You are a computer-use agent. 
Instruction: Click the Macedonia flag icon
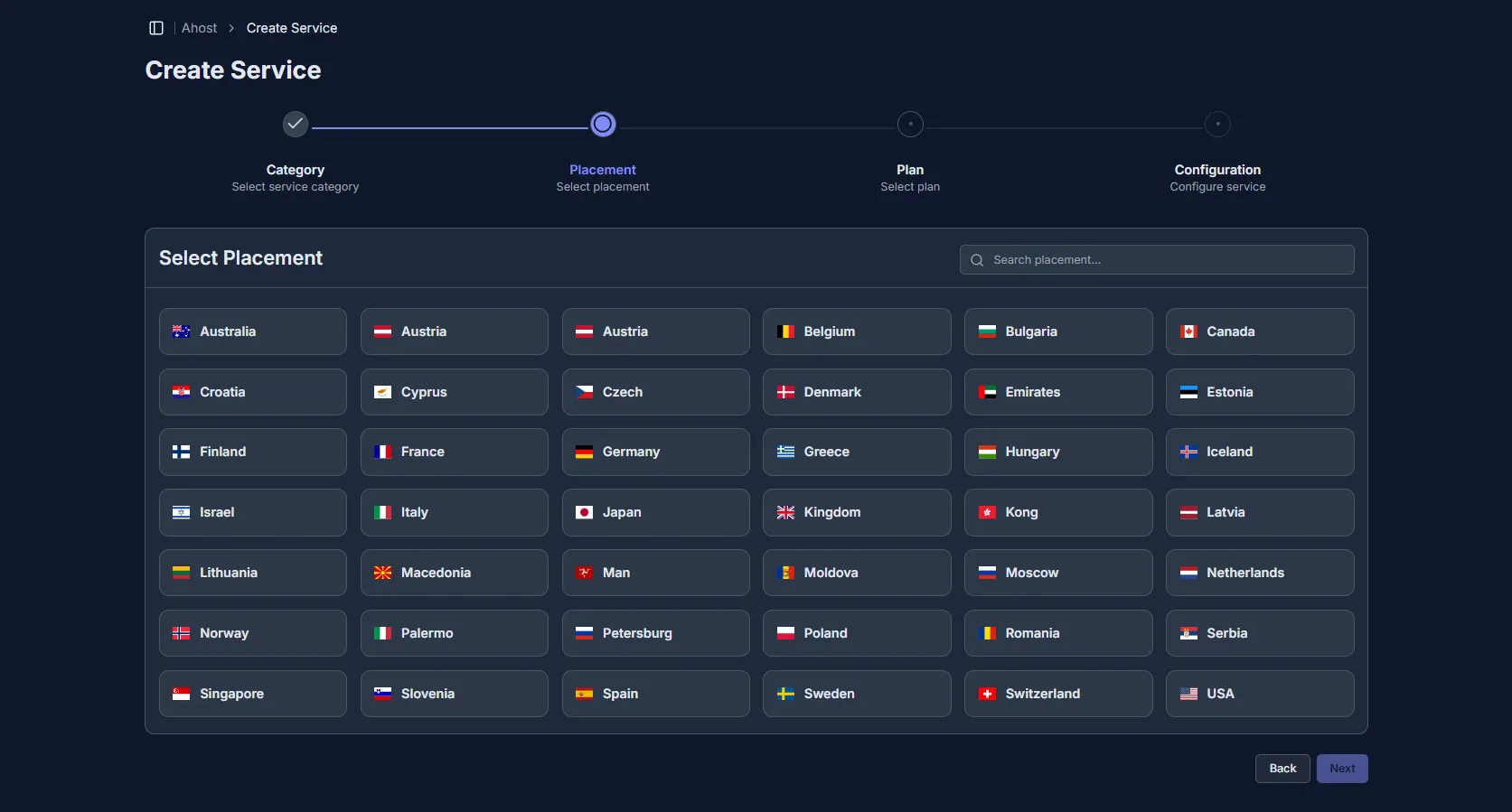point(382,573)
